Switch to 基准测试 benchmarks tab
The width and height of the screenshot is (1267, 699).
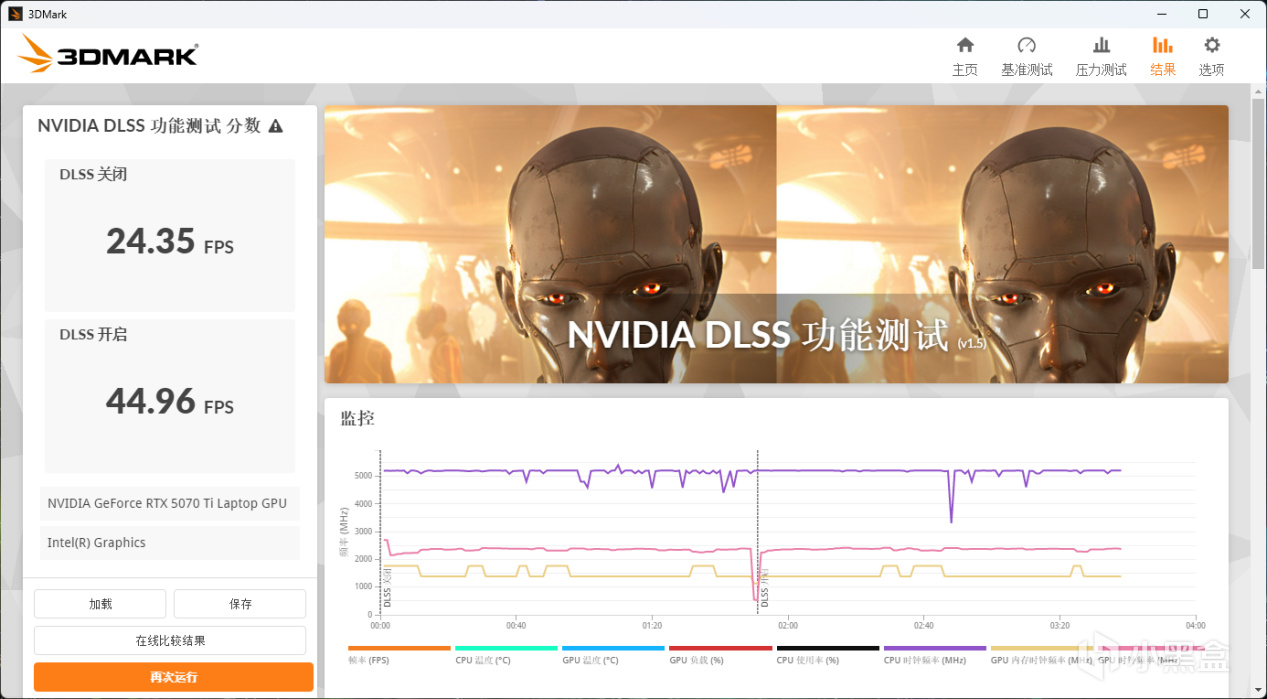pyautogui.click(x=1027, y=57)
